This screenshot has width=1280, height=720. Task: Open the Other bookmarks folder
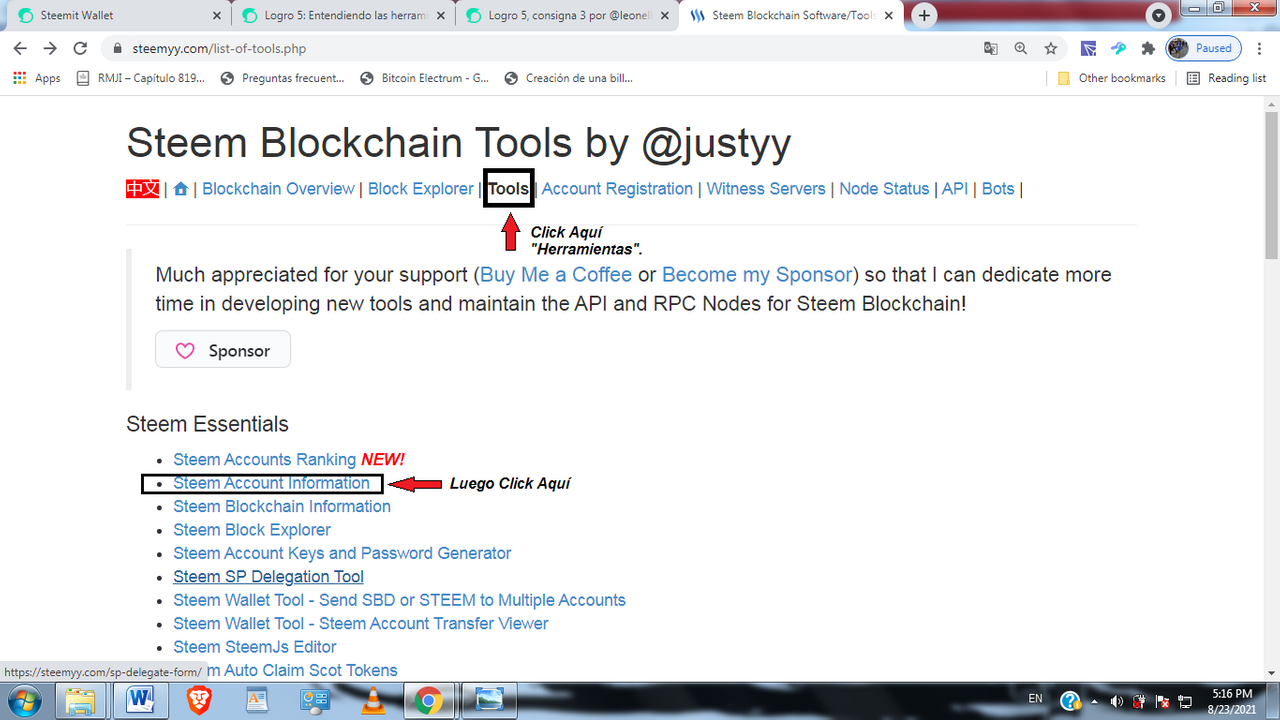[x=1111, y=78]
